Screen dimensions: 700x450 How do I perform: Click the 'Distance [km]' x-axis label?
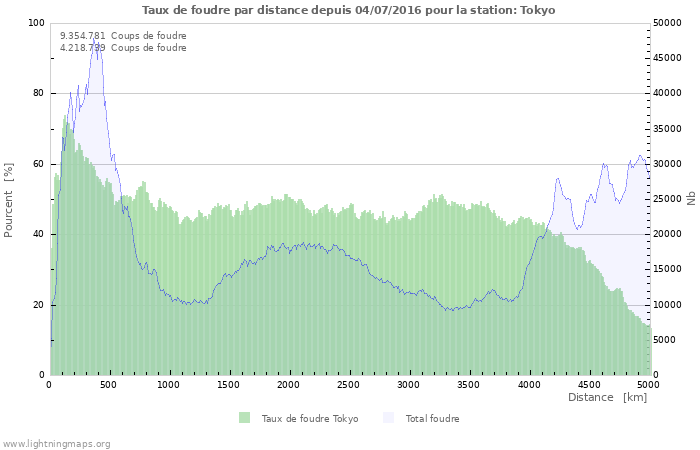(607, 397)
